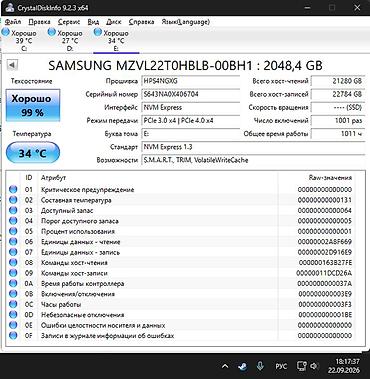The image size is (370, 379).
Task: Click status icon for Единицы данных - запись
Action: click(13, 252)
